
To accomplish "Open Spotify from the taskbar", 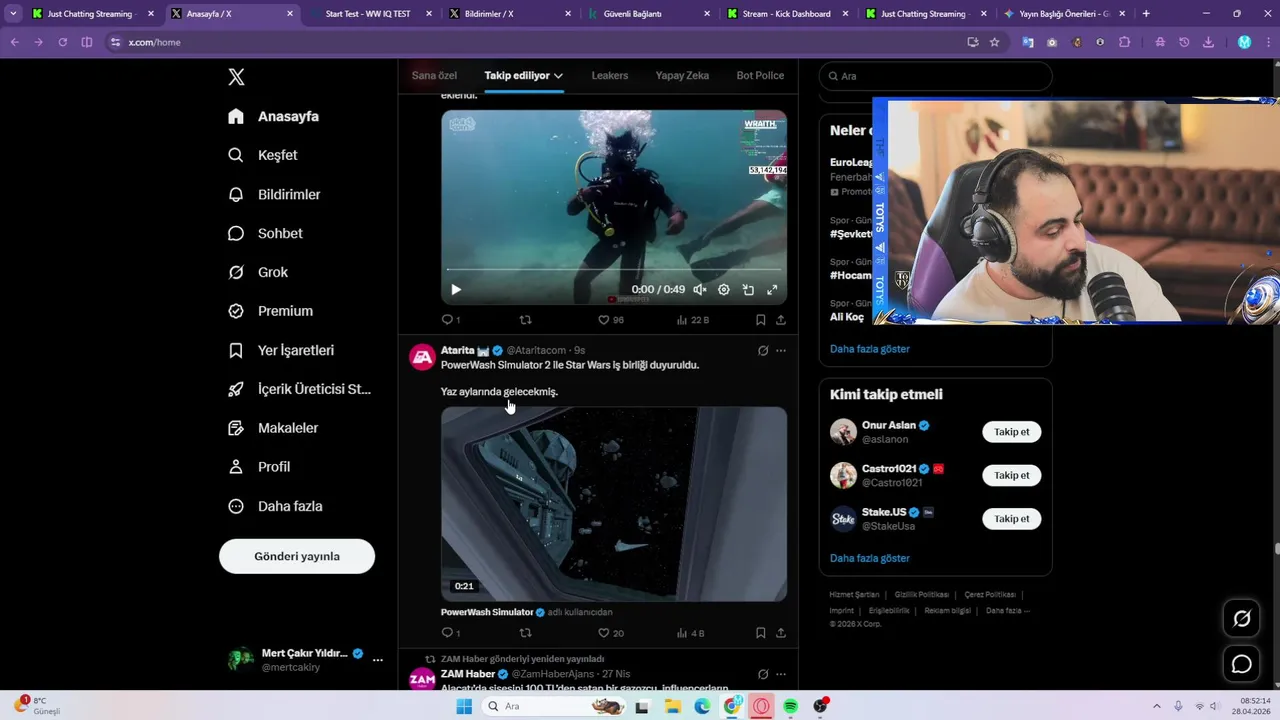I will (x=791, y=706).
